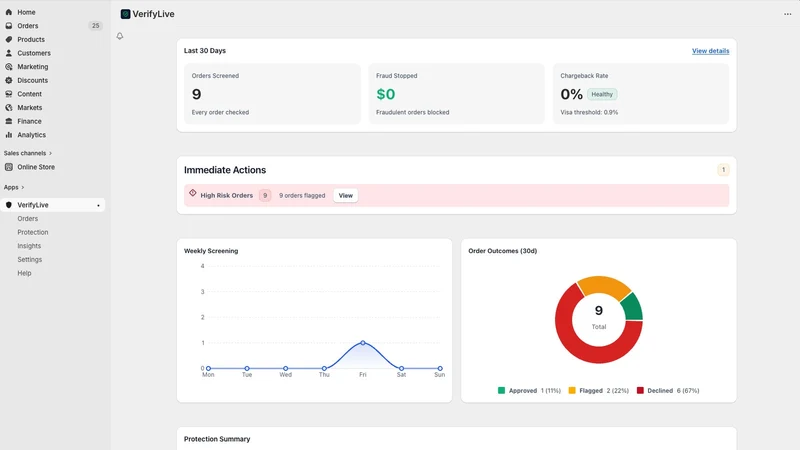Click the '9 orders flagged' text
This screenshot has height=450, width=800.
[302, 195]
